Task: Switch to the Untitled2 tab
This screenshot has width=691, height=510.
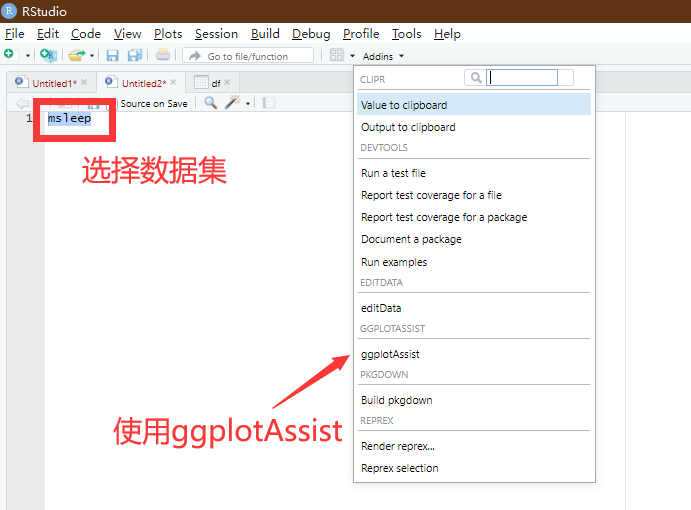Action: [140, 83]
